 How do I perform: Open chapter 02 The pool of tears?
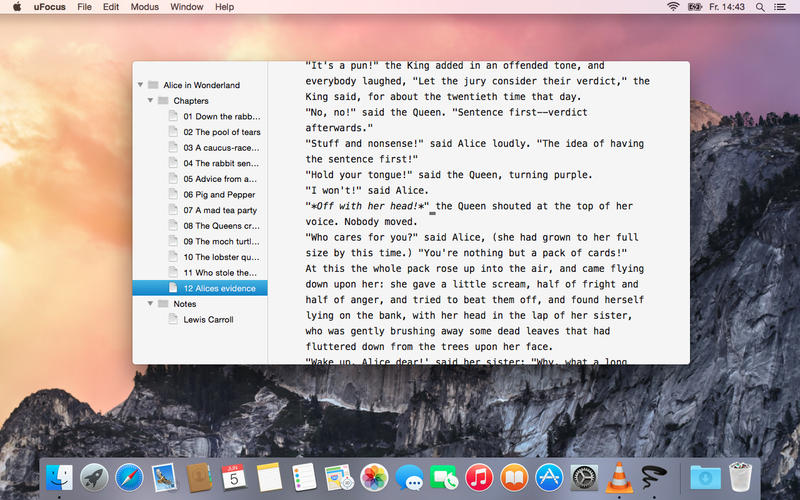(x=221, y=132)
